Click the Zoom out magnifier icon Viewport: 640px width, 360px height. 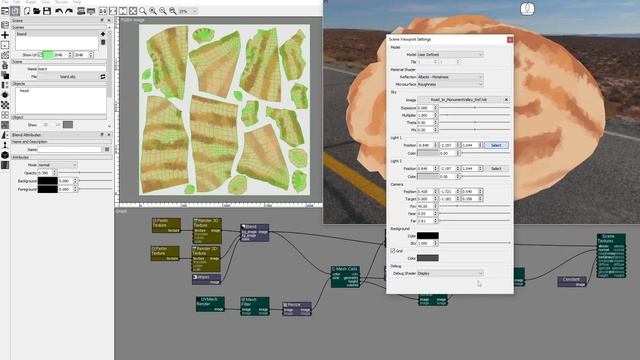click(x=163, y=11)
